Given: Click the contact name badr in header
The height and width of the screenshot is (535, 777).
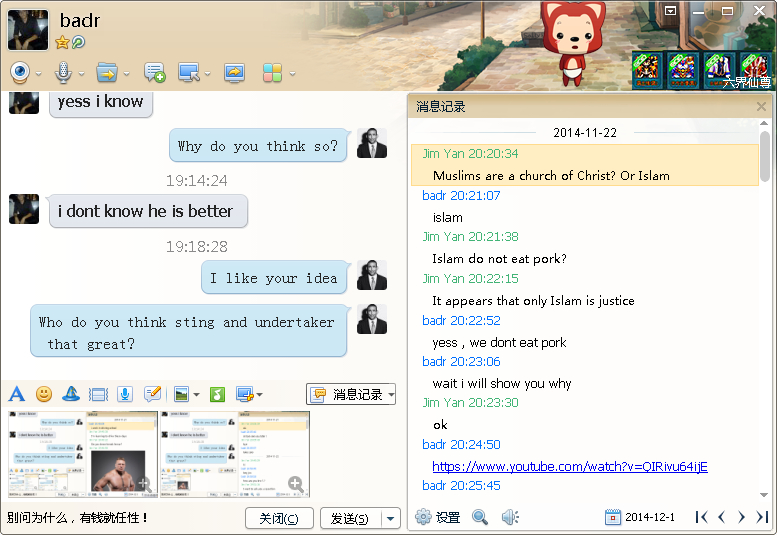Looking at the screenshot, I should click(x=80, y=21).
